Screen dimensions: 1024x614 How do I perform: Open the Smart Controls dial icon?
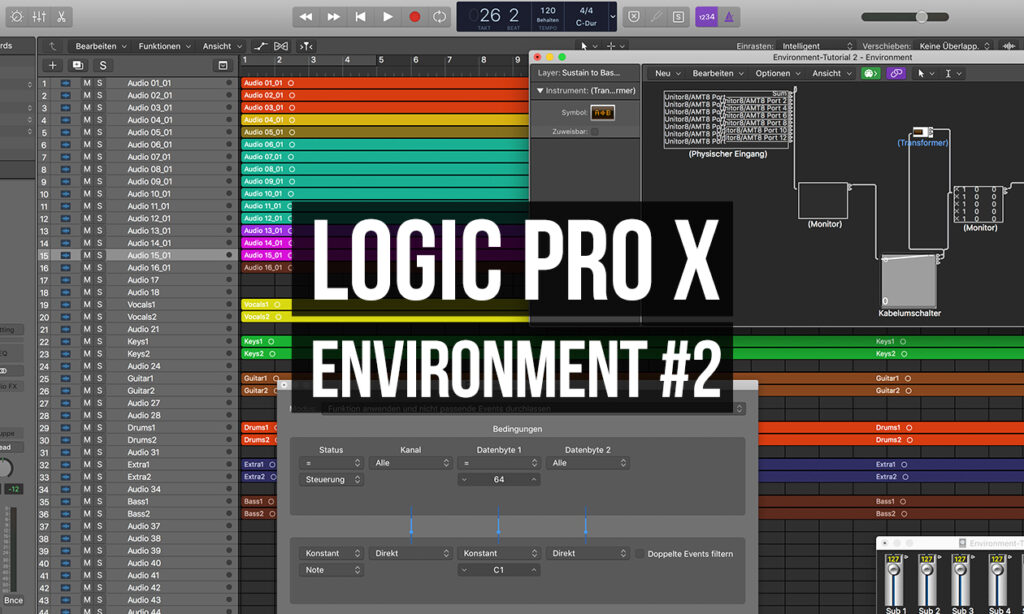point(17,17)
